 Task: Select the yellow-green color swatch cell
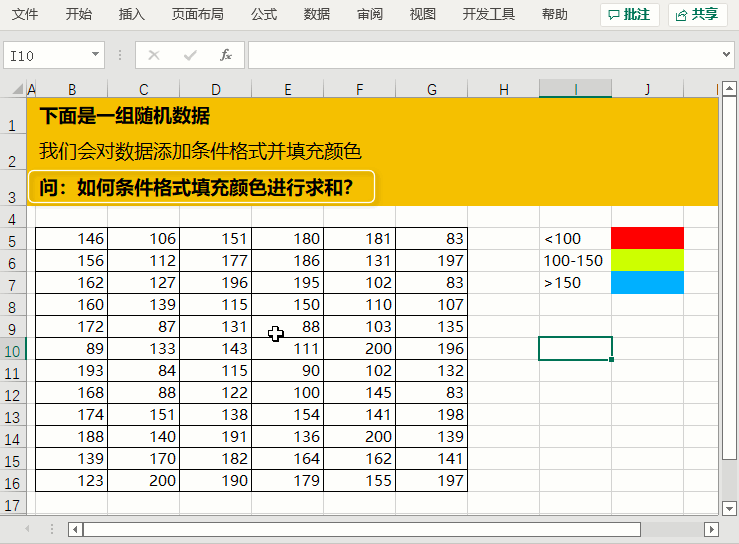(647, 260)
